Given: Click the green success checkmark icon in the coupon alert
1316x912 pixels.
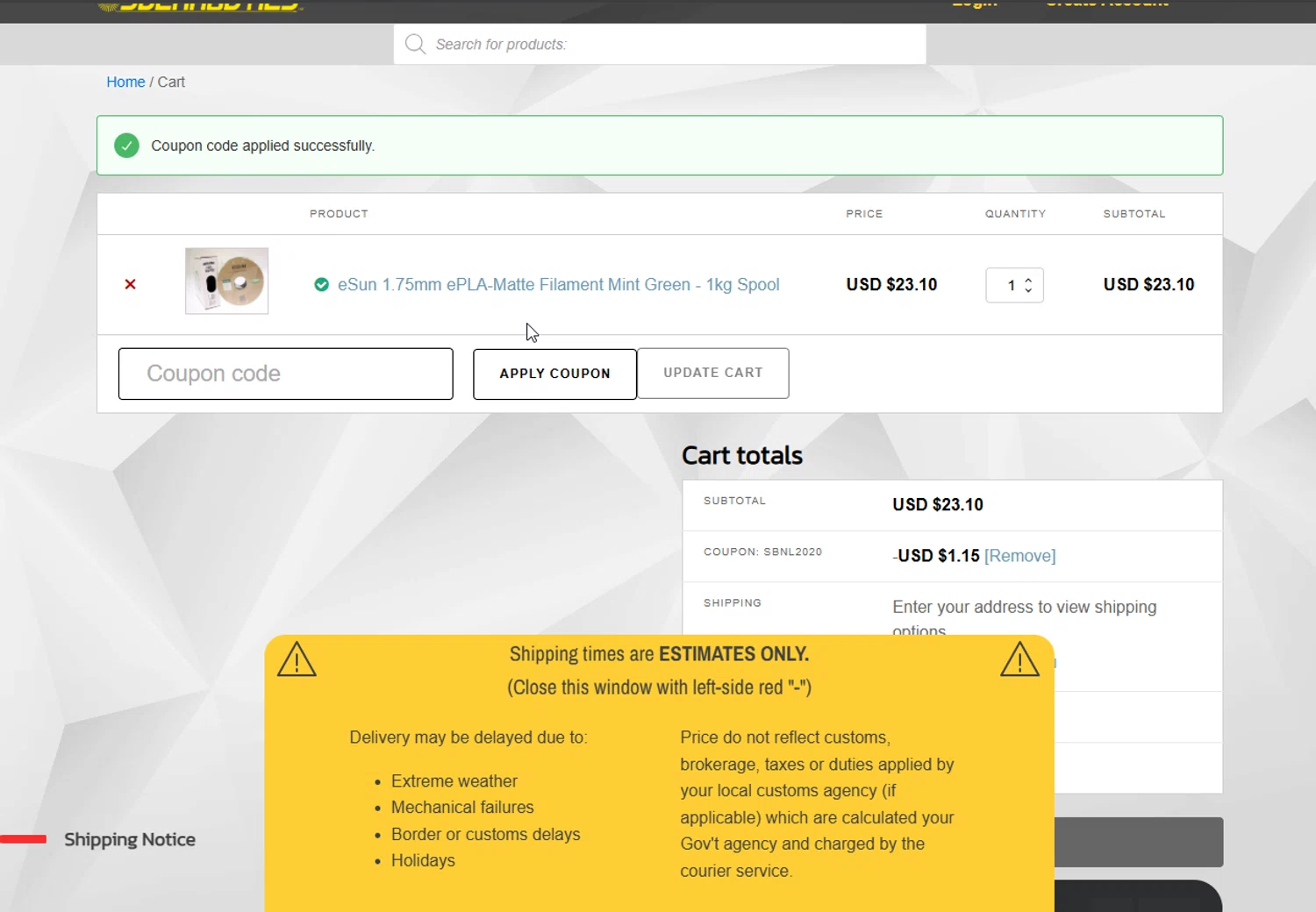Looking at the screenshot, I should (126, 146).
